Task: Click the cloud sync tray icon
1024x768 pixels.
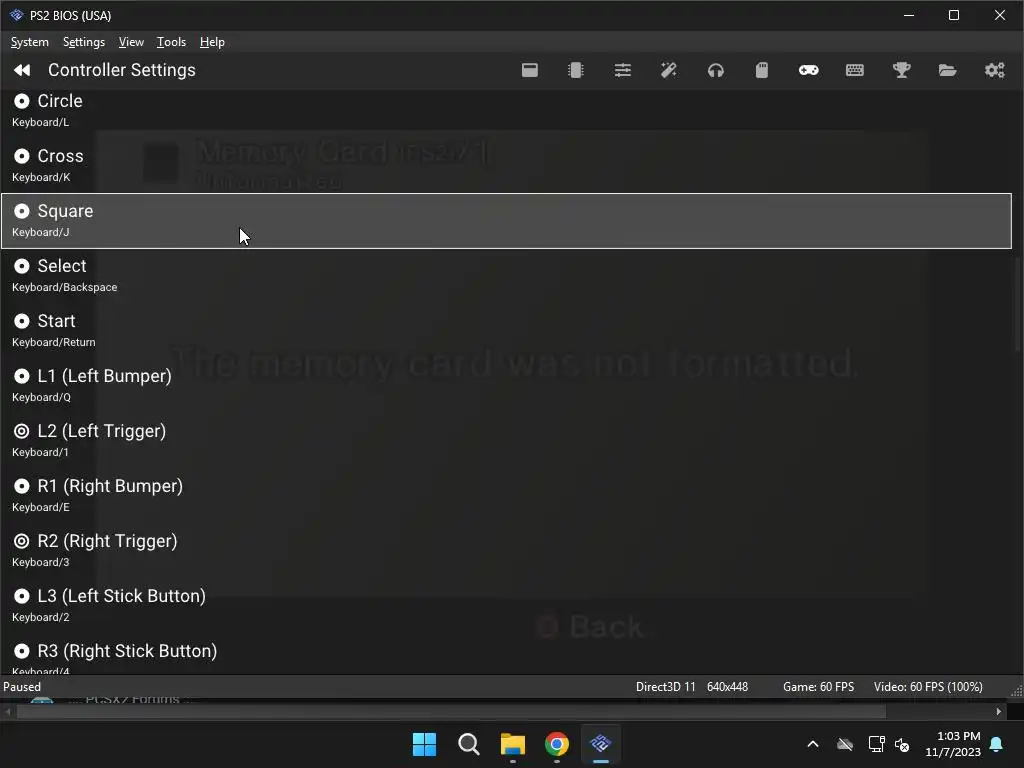Action: click(x=845, y=744)
